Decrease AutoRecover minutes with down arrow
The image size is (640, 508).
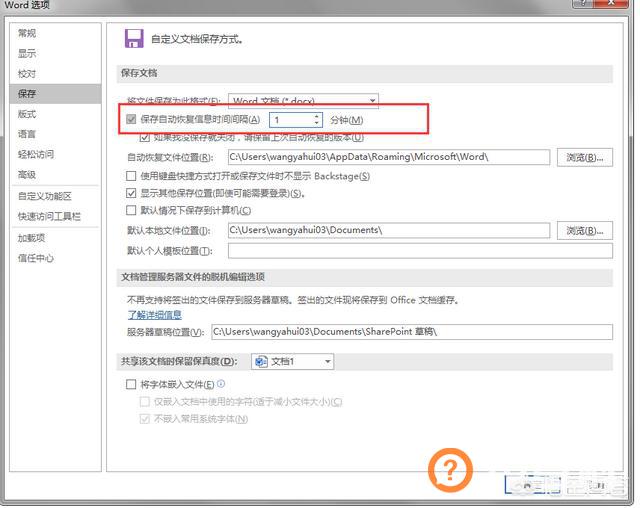(x=317, y=123)
